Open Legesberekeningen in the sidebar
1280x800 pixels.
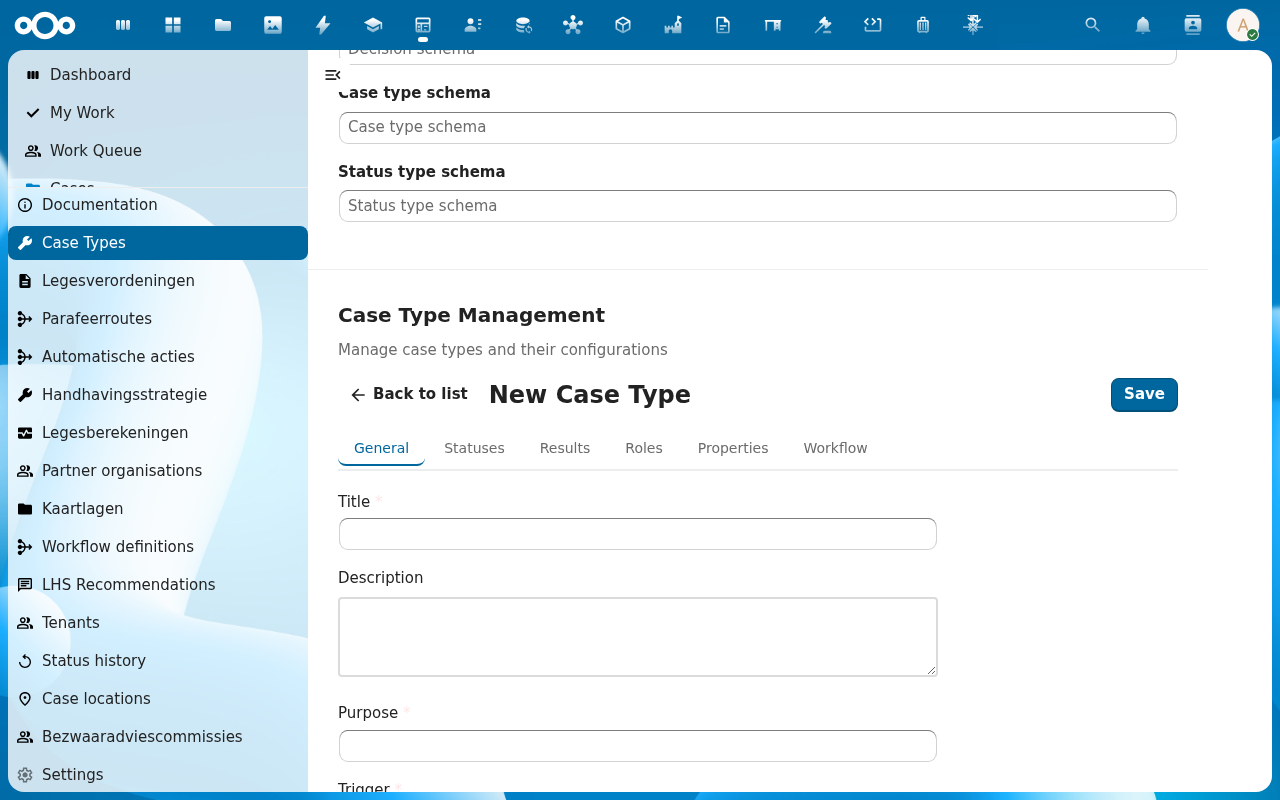click(x=158, y=433)
